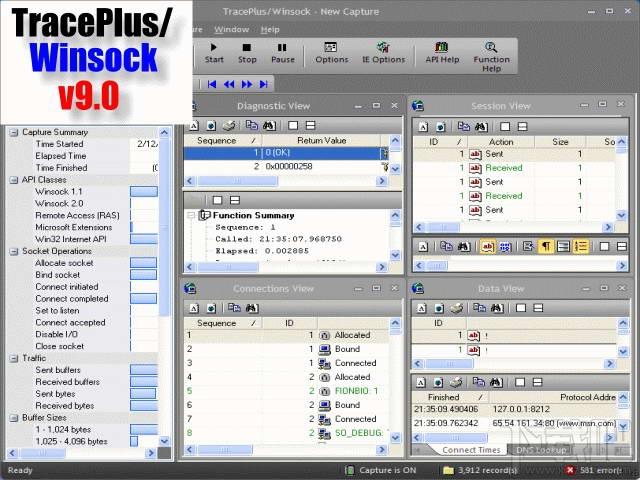The height and width of the screenshot is (480, 640).
Task: Click the copy icon in Connections View
Action: [x=234, y=308]
